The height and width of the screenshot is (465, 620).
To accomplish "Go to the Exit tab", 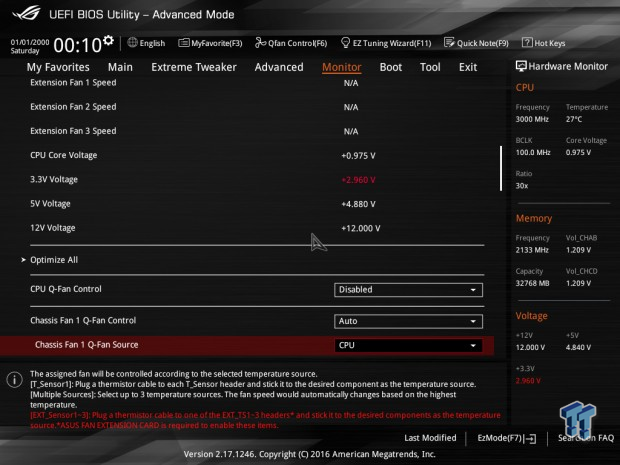I will (x=468, y=67).
